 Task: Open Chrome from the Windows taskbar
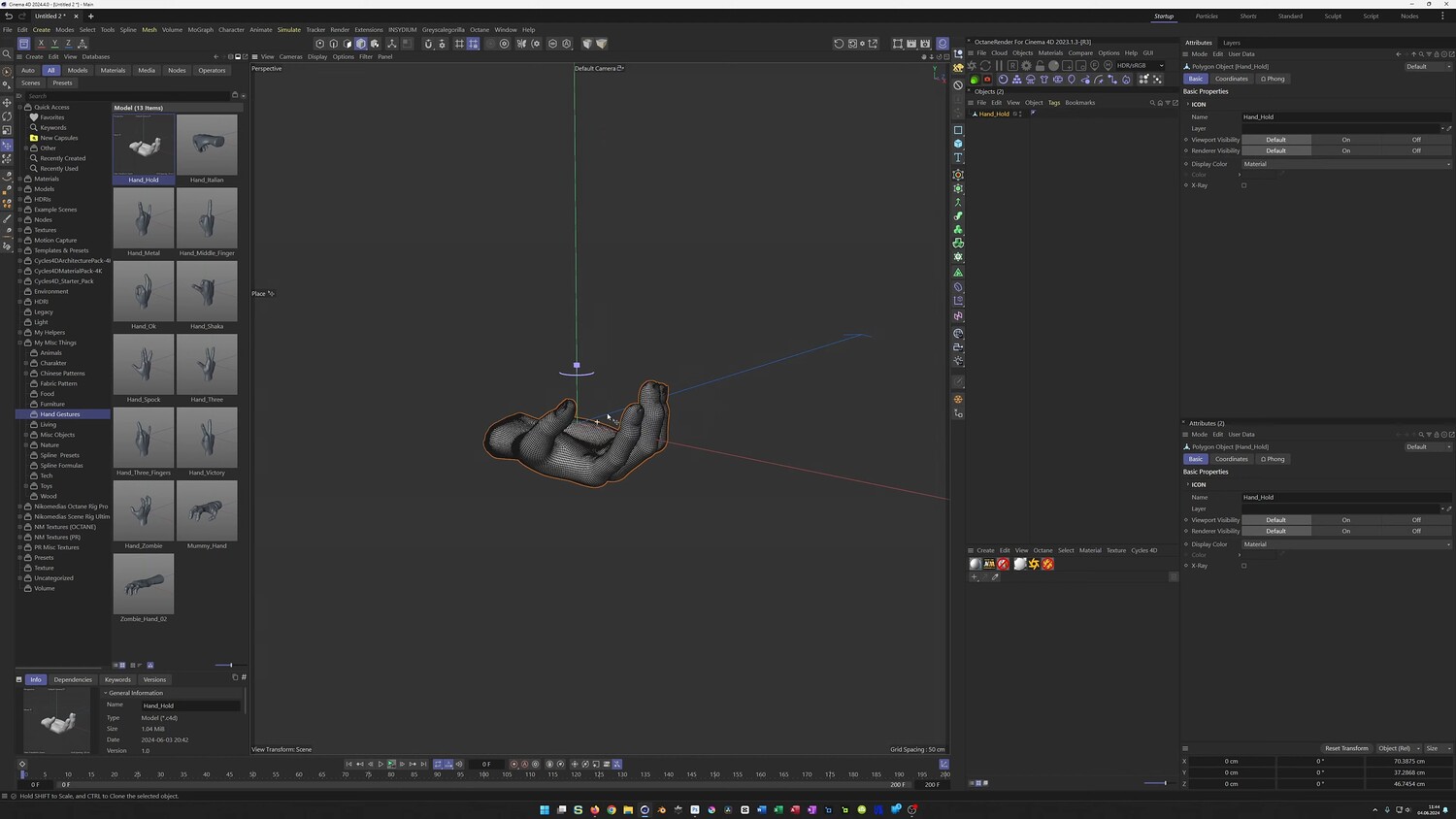612,809
